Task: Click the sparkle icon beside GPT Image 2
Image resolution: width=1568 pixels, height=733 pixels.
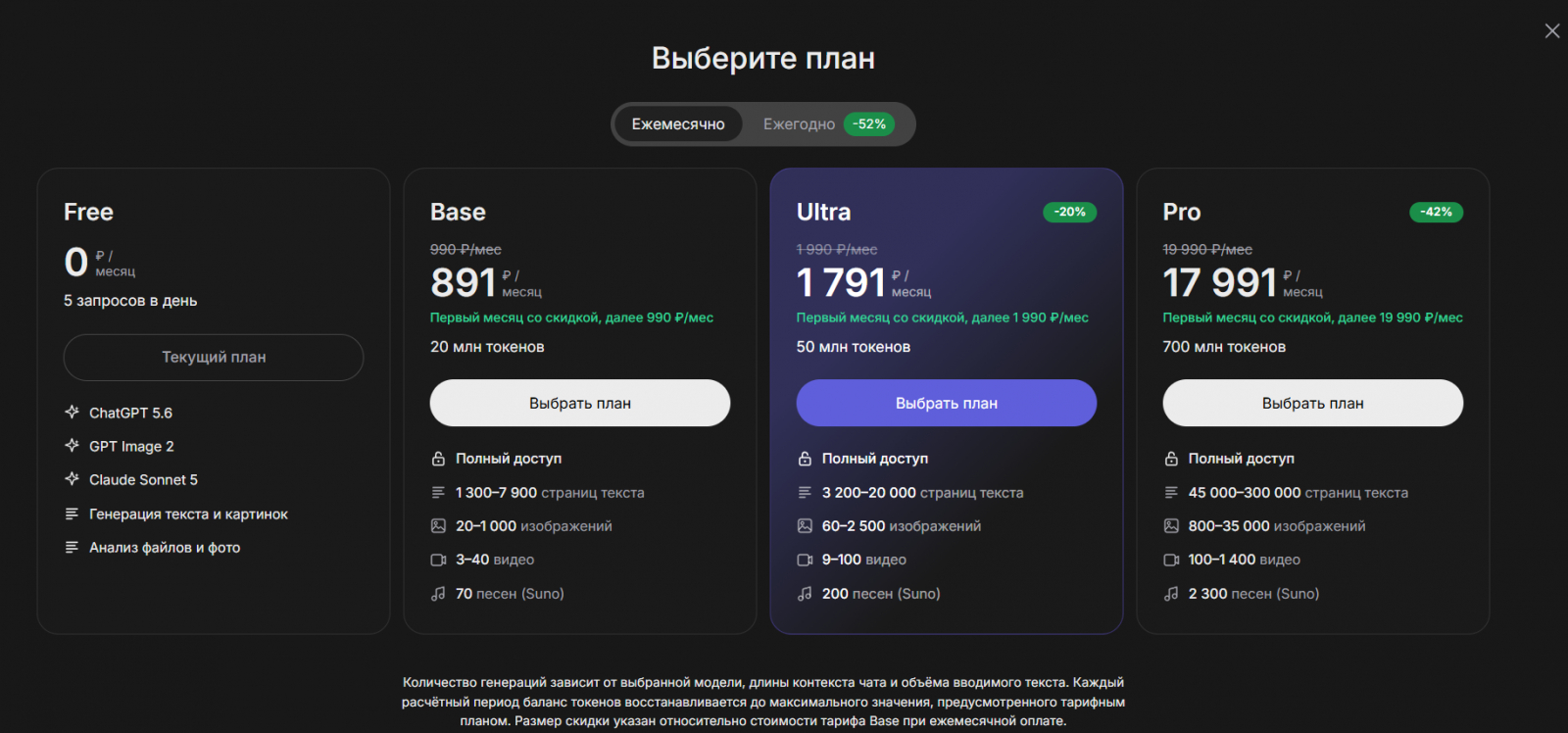Action: click(72, 446)
